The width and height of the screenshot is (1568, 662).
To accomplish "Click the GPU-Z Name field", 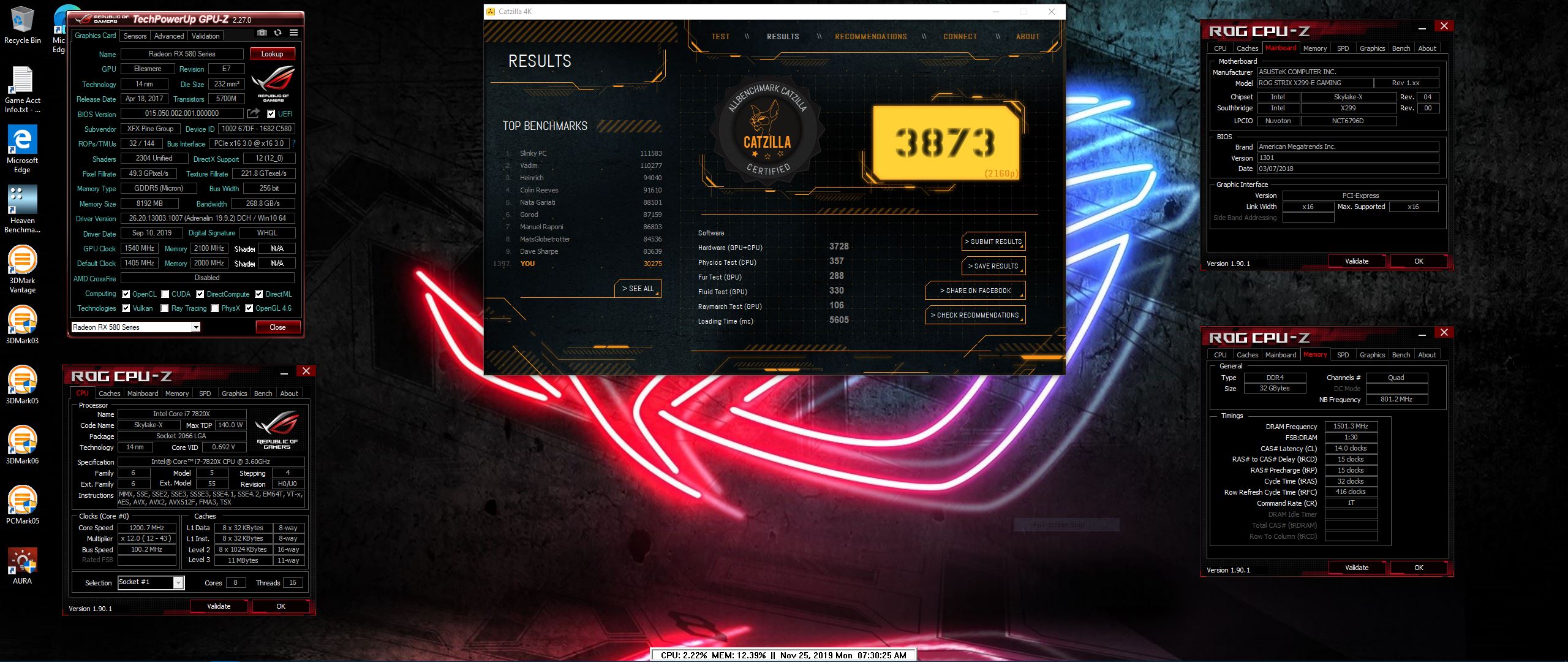I will click(x=182, y=54).
